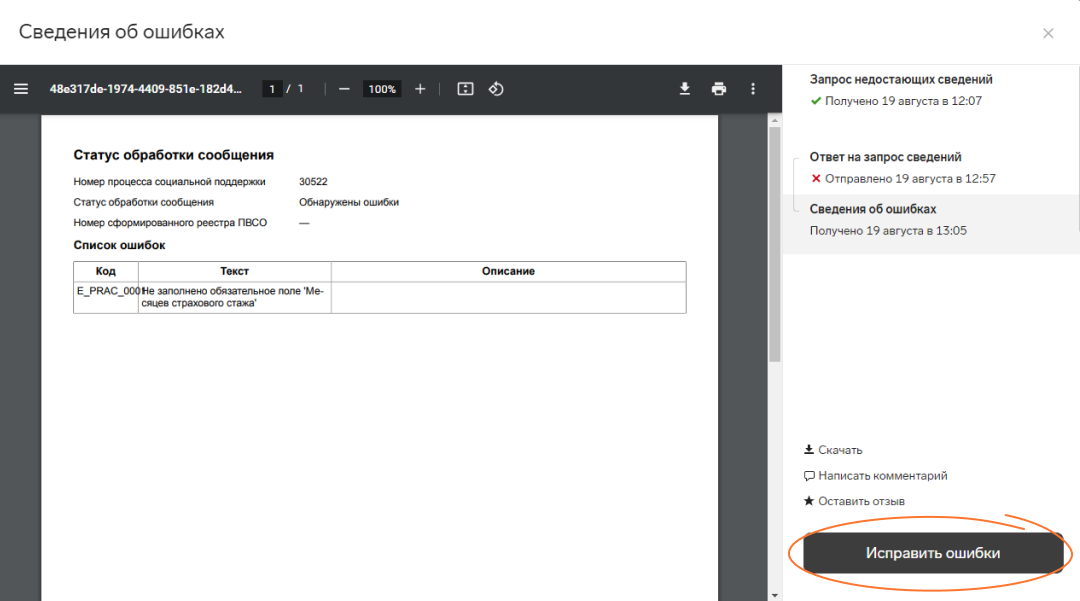Click the Описание column header
The width and height of the screenshot is (1080, 601).
click(x=508, y=271)
